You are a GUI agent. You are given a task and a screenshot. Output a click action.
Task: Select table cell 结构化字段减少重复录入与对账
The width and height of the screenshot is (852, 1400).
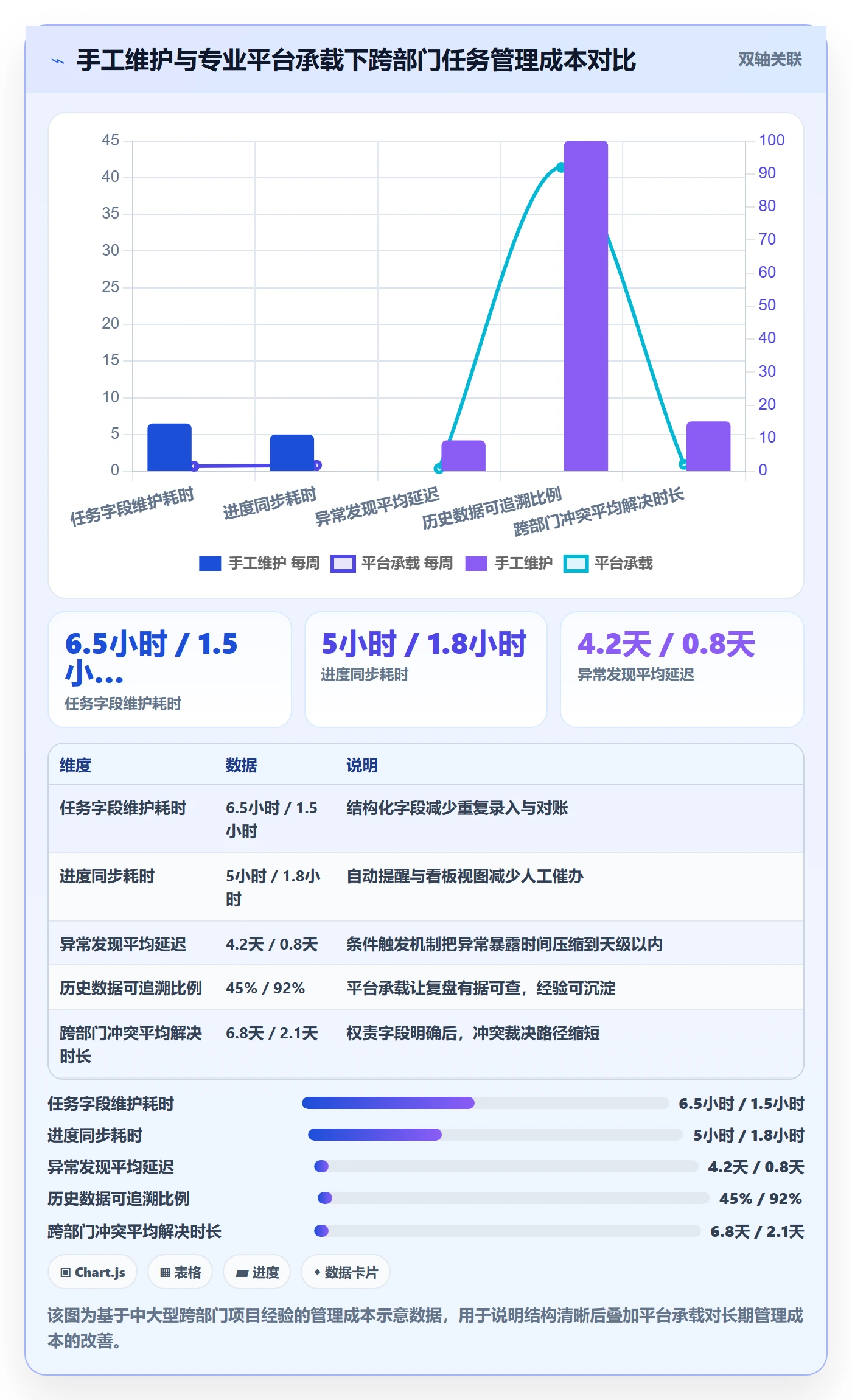(457, 808)
